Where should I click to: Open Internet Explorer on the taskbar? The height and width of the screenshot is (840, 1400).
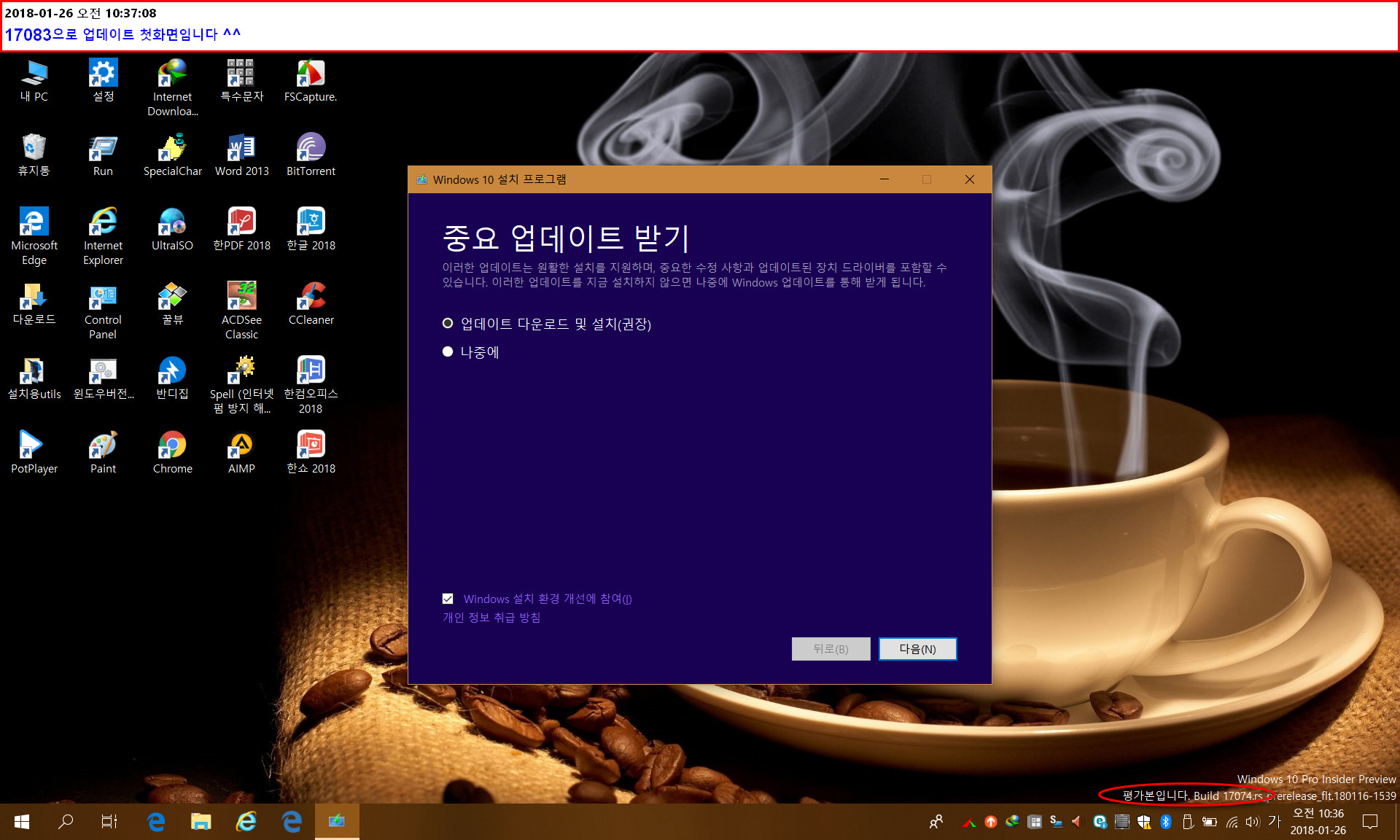point(246,822)
